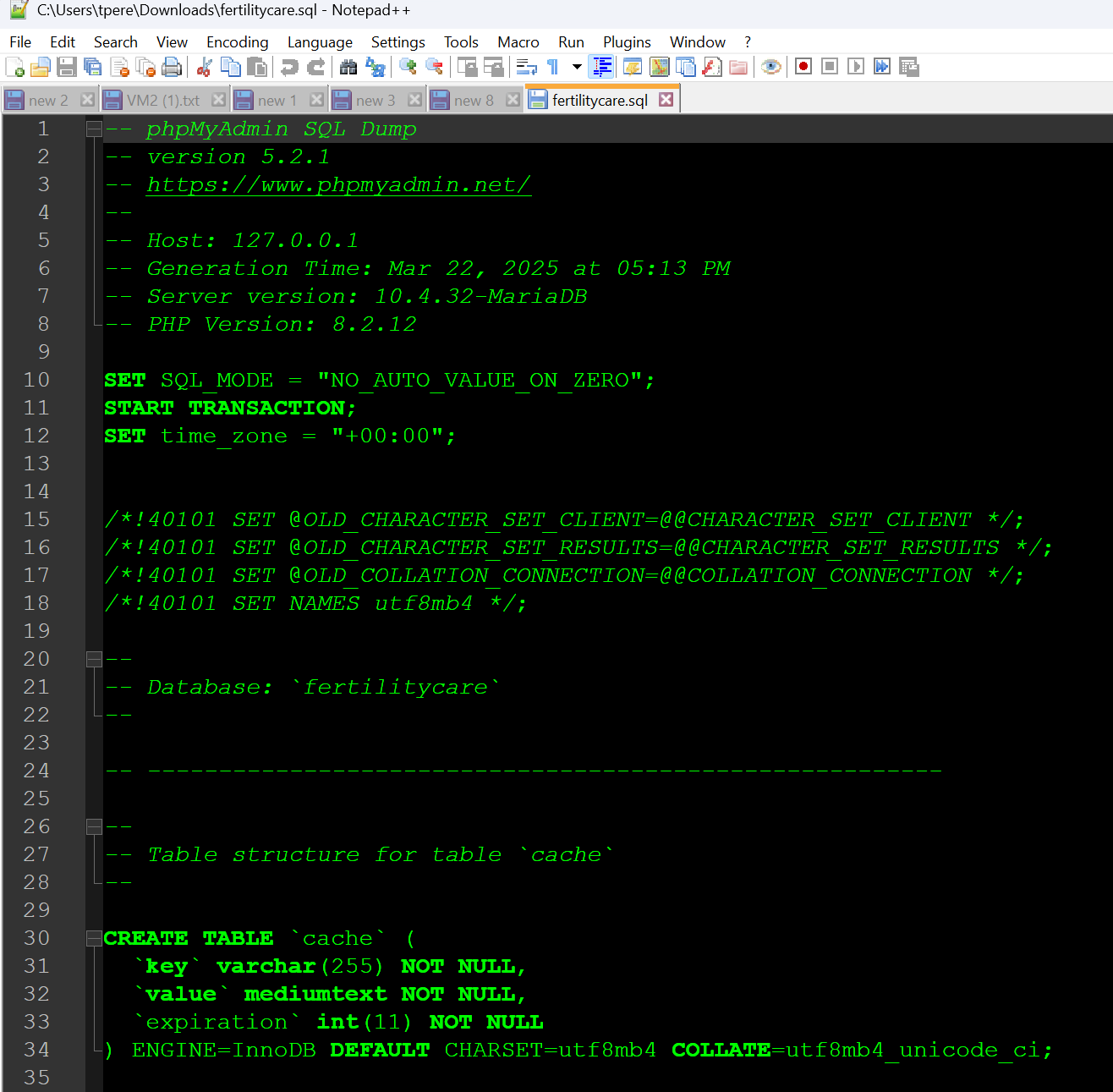Save the current file
Viewport: 1113px width, 1092px height.
tap(67, 67)
